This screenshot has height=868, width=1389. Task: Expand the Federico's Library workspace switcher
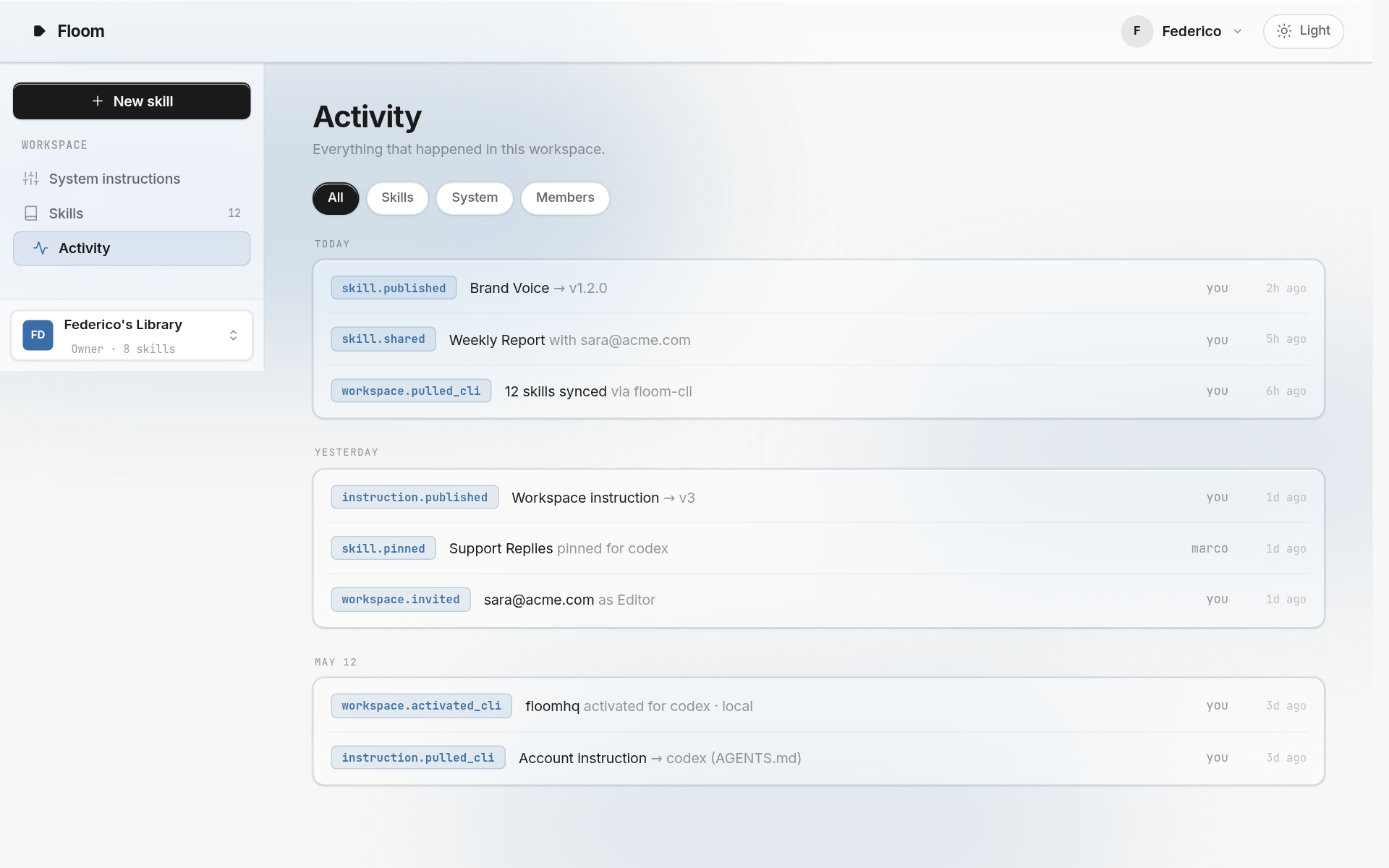coord(132,335)
